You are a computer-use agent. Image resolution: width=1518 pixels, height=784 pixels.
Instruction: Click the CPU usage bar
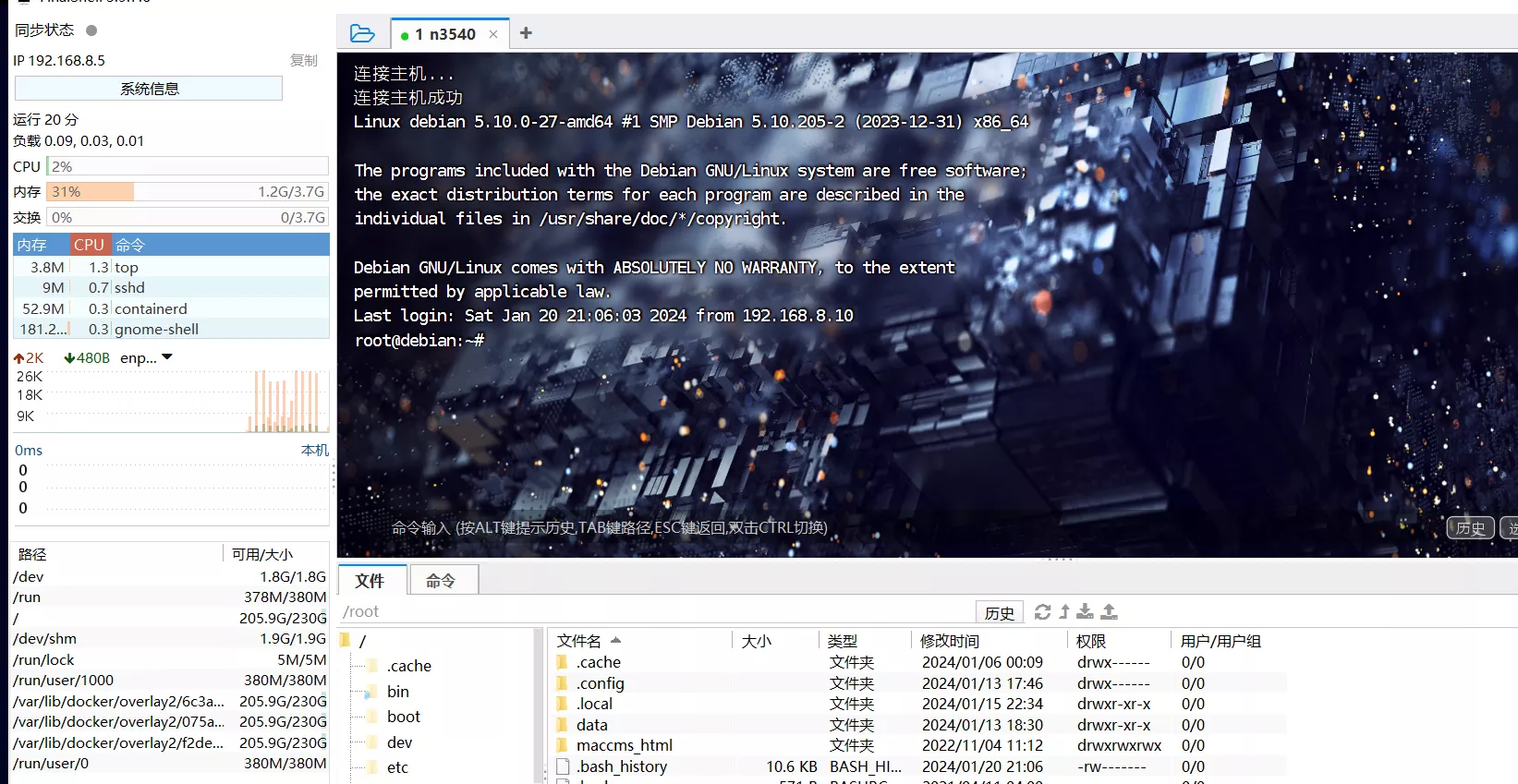coord(188,166)
